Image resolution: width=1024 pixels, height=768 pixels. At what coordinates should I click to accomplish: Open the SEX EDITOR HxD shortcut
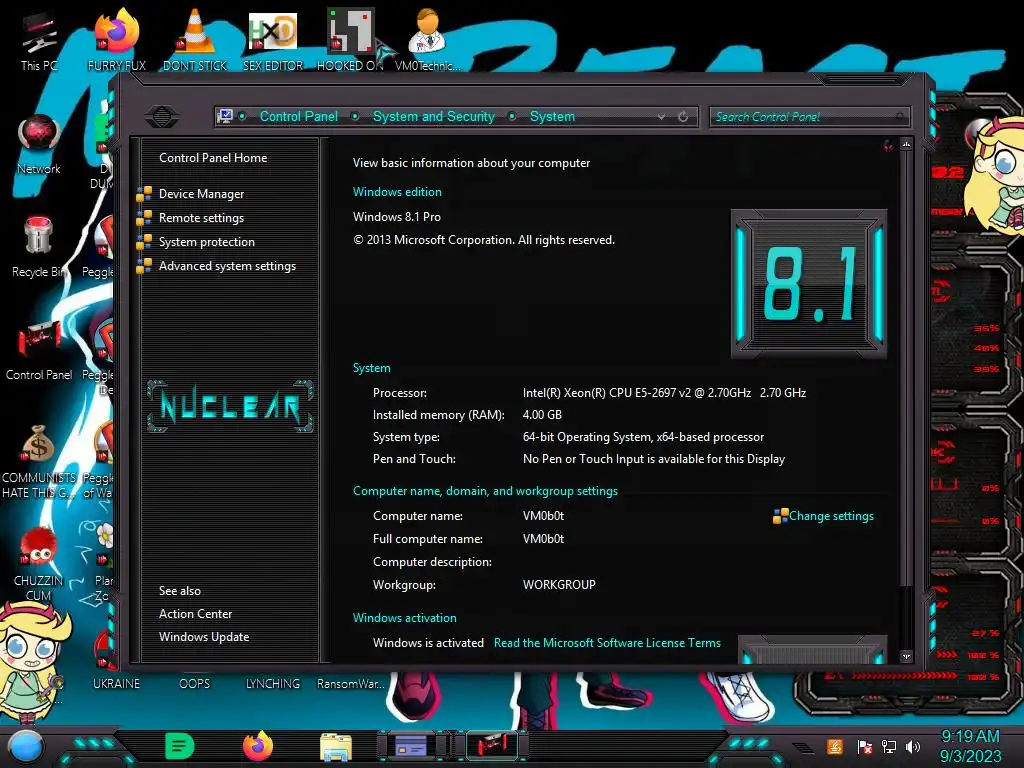point(273,40)
